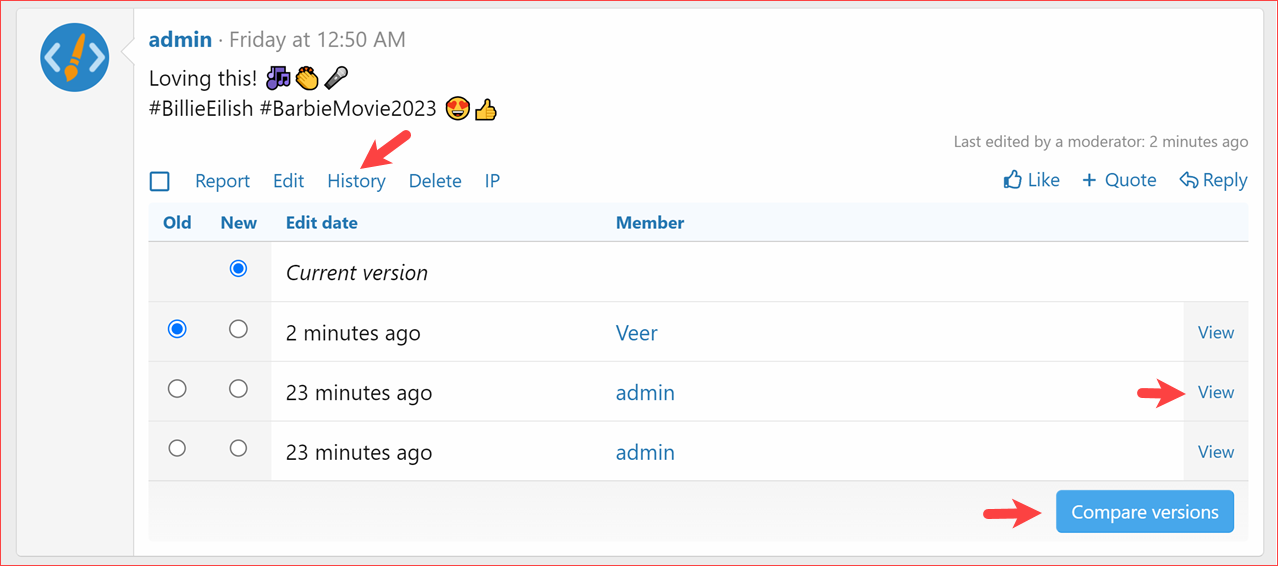Delete the post
This screenshot has height=566, width=1278.
(435, 181)
